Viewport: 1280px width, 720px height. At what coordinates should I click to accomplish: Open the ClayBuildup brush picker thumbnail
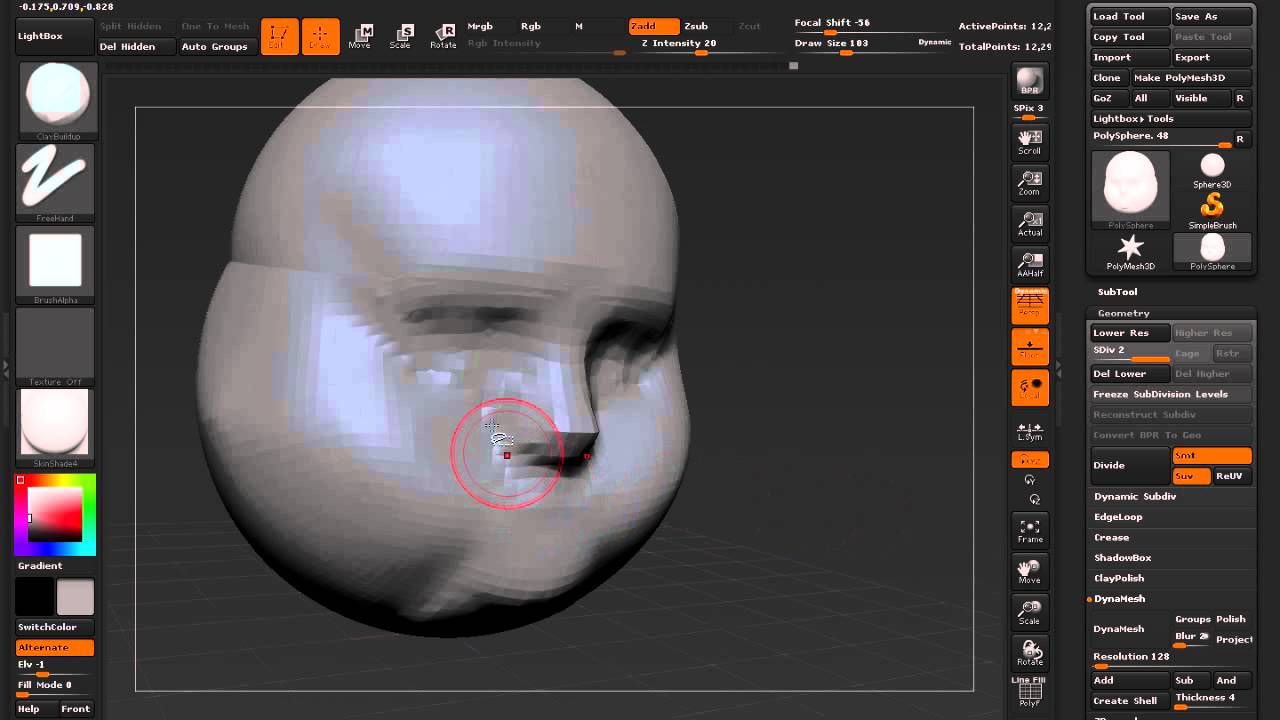[x=56, y=100]
